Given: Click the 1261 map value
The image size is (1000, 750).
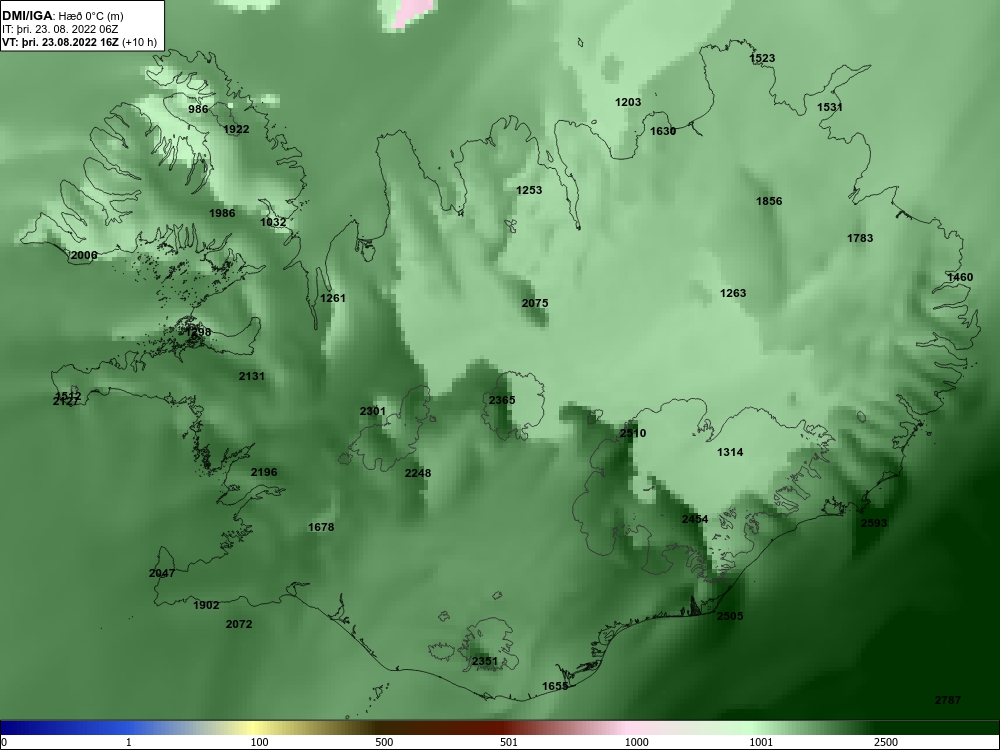Looking at the screenshot, I should (x=333, y=298).
